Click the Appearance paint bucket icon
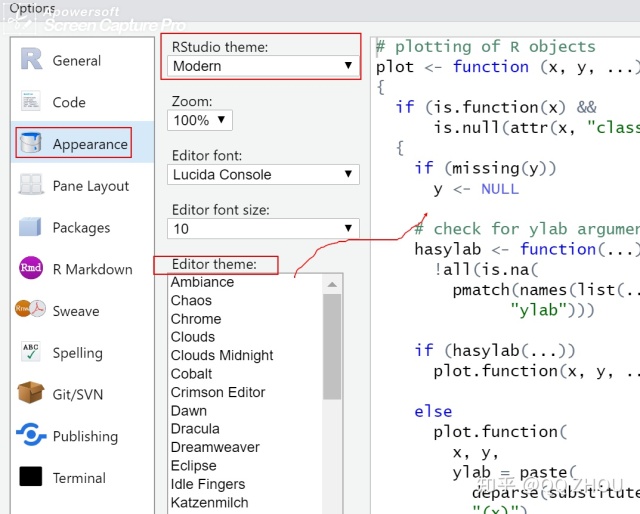This screenshot has width=640, height=514. pos(31,142)
